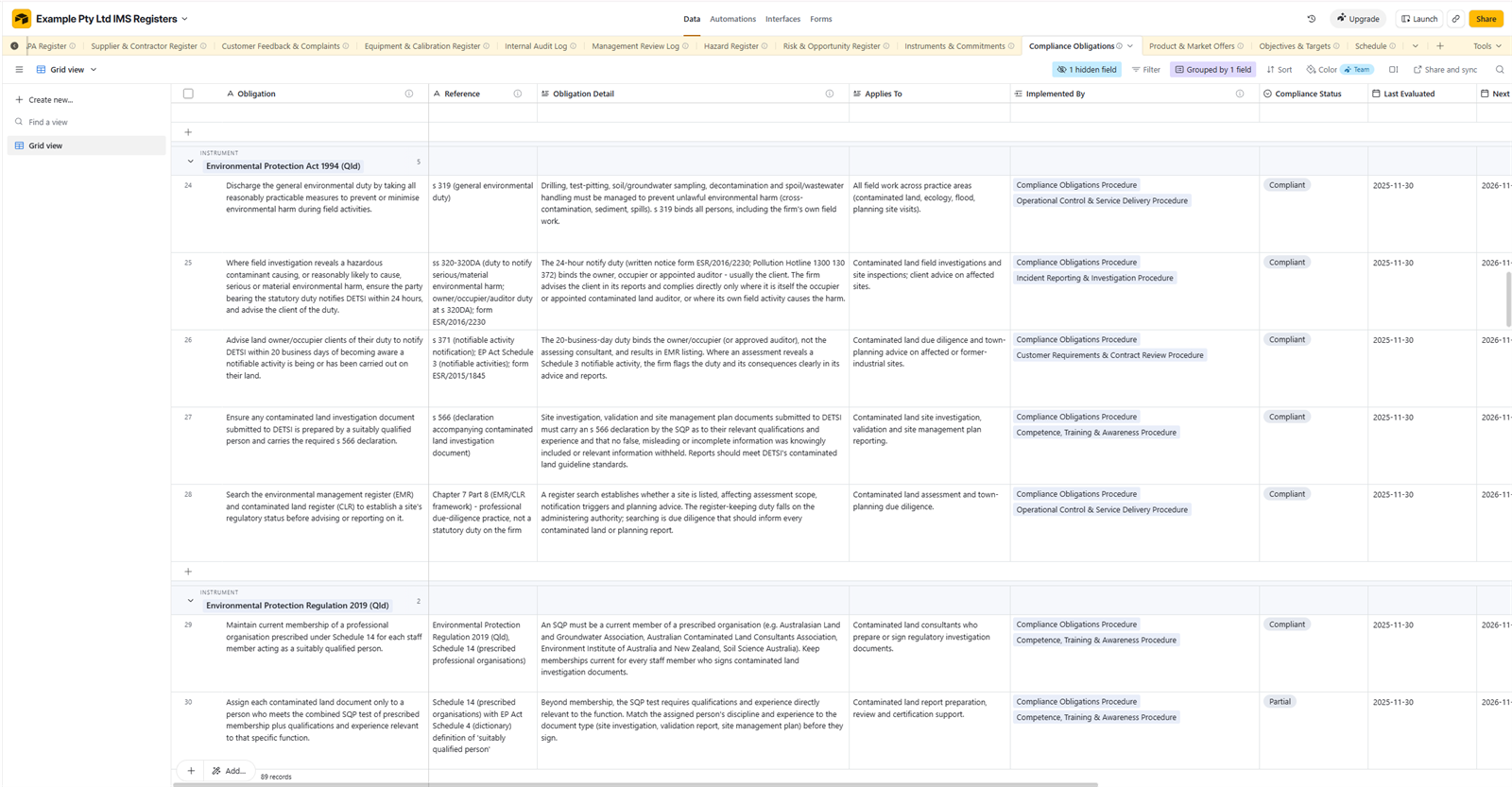Collapse Environmental Protection Regulation 2019 group
The height and width of the screenshot is (787, 1512).
190,601
